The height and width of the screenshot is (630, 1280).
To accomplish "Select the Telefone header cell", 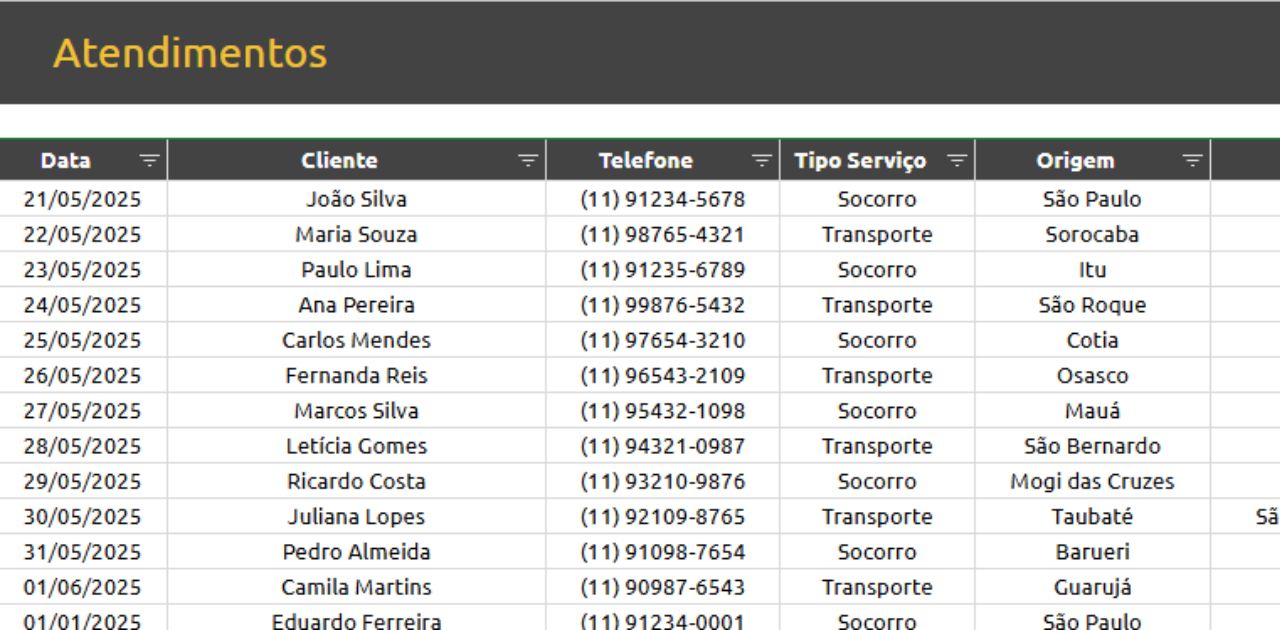I will (645, 160).
